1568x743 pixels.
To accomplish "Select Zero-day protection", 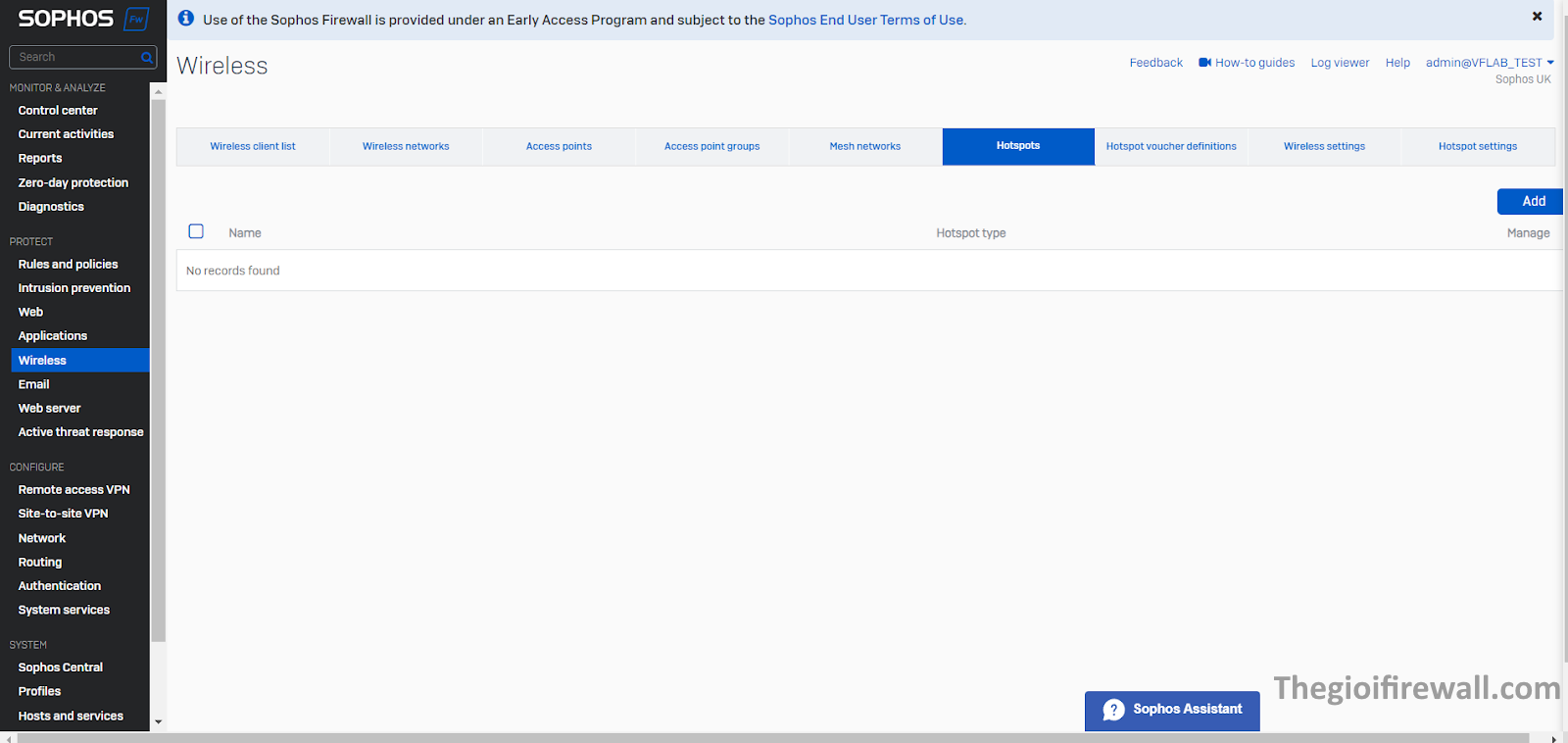I will [x=73, y=183].
